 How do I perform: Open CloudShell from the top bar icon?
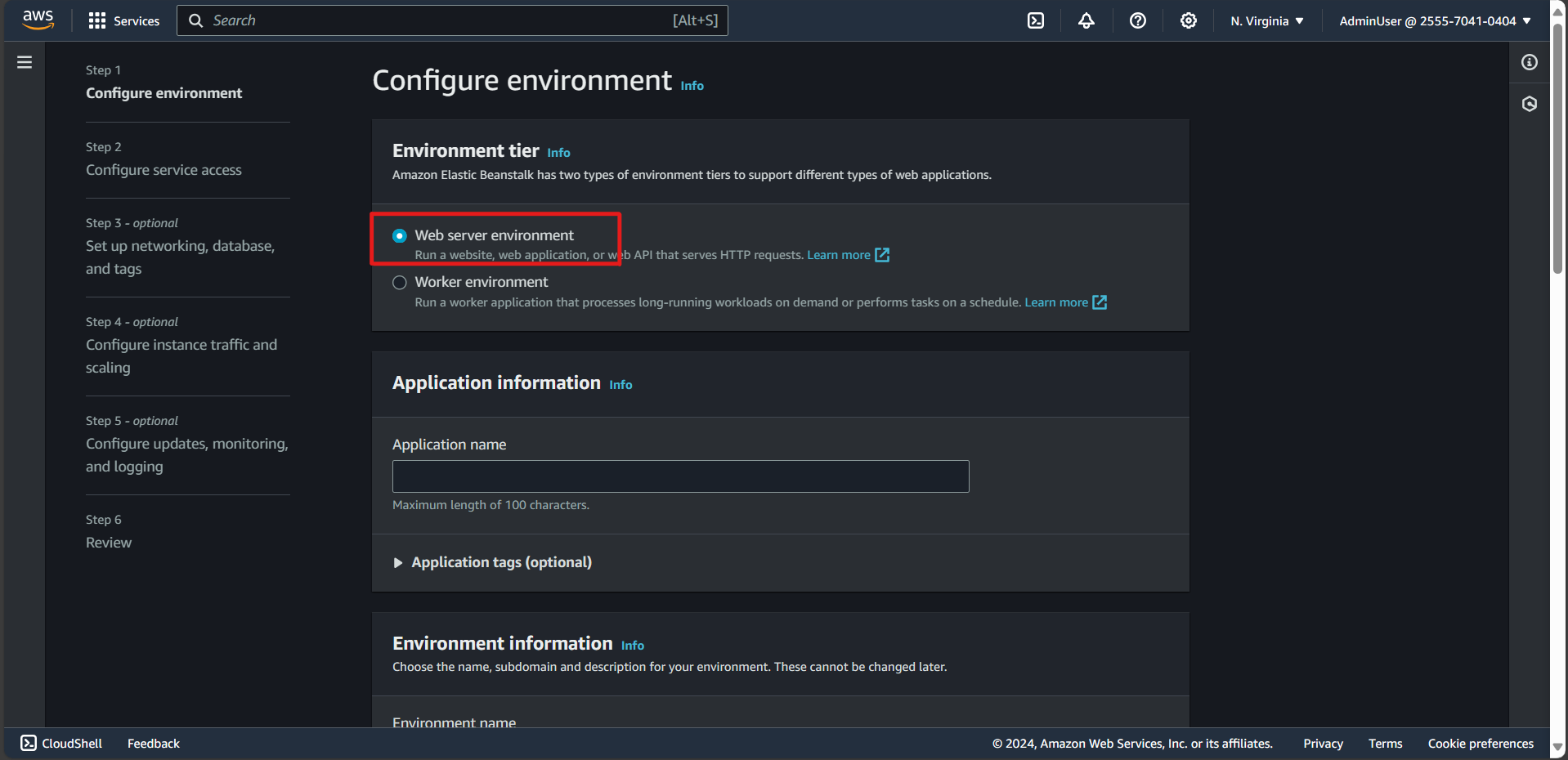[x=1036, y=20]
